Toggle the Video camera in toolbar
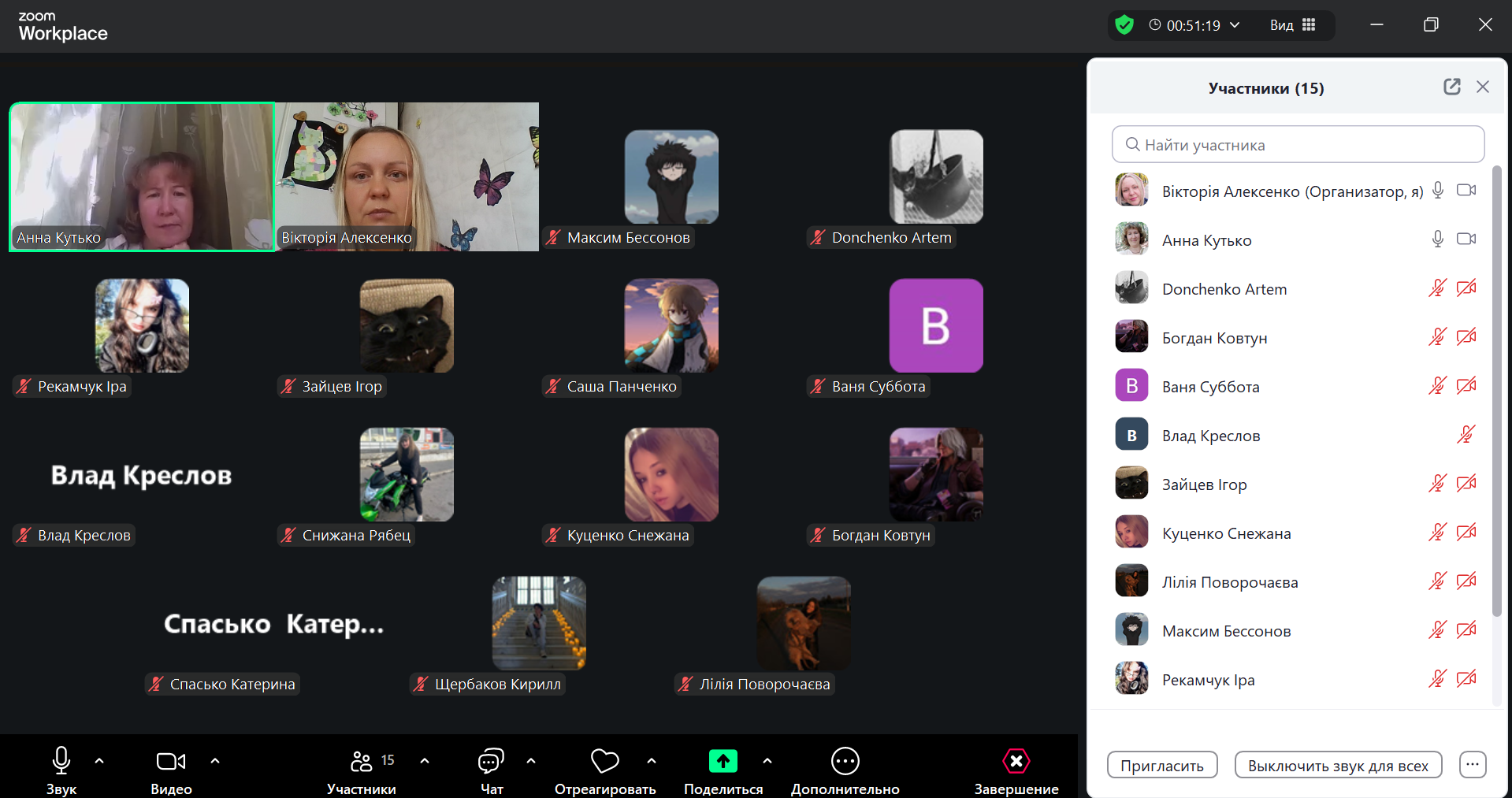The height and width of the screenshot is (798, 1512). pyautogui.click(x=171, y=761)
